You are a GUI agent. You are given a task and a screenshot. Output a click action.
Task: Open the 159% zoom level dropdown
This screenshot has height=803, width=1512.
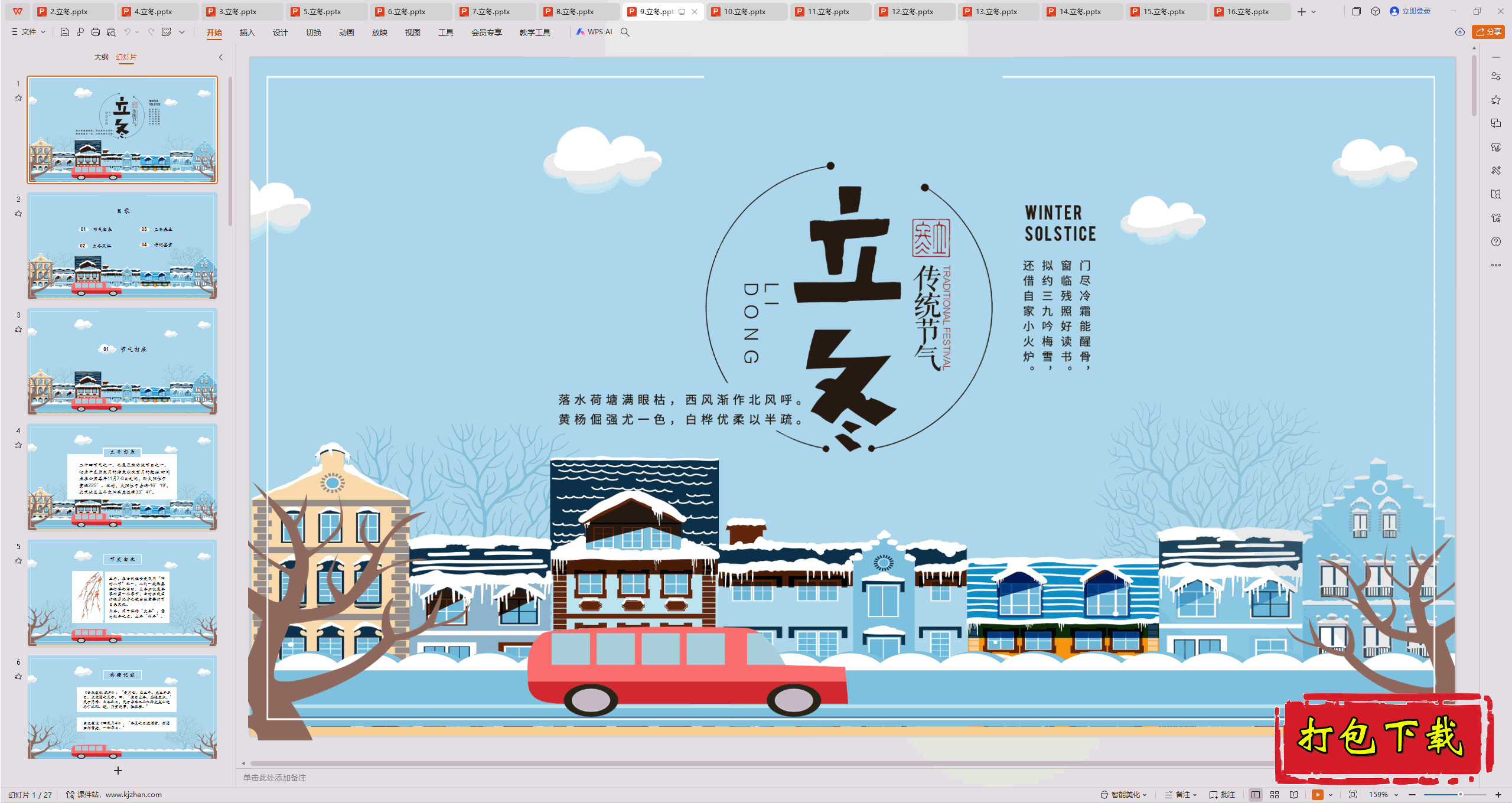[1383, 795]
